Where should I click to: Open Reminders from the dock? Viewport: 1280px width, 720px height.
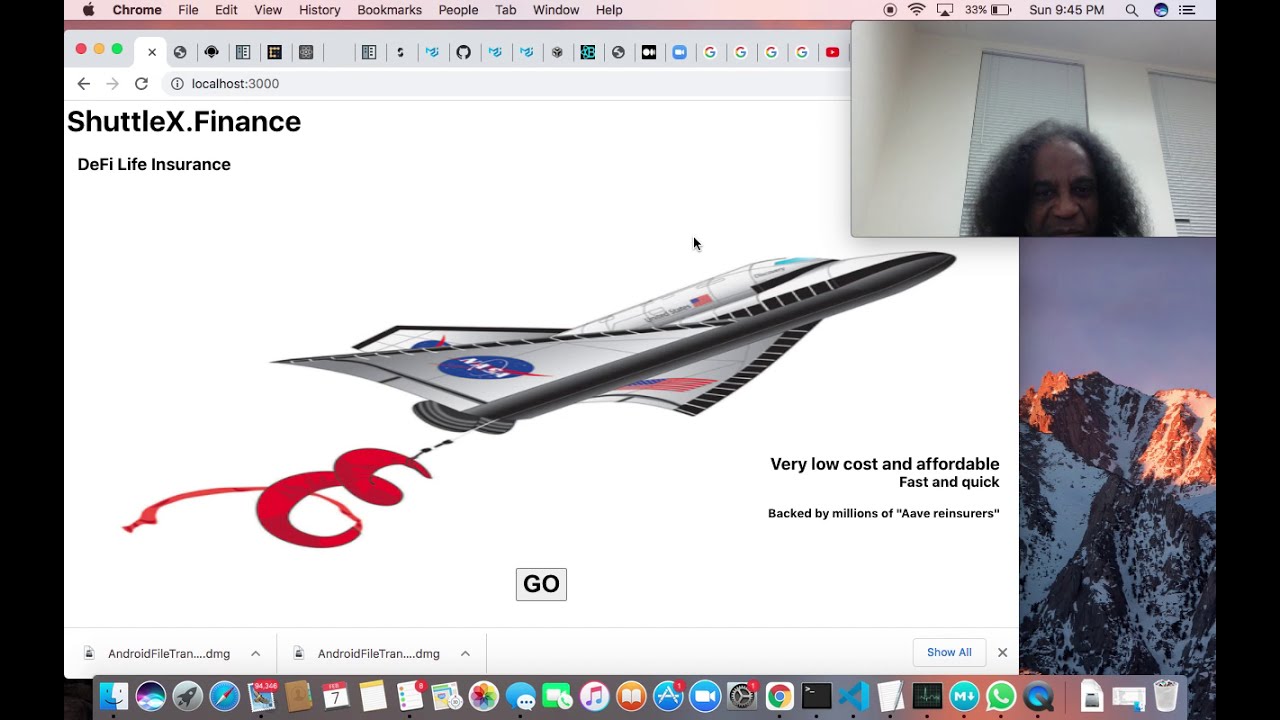[x=410, y=696]
